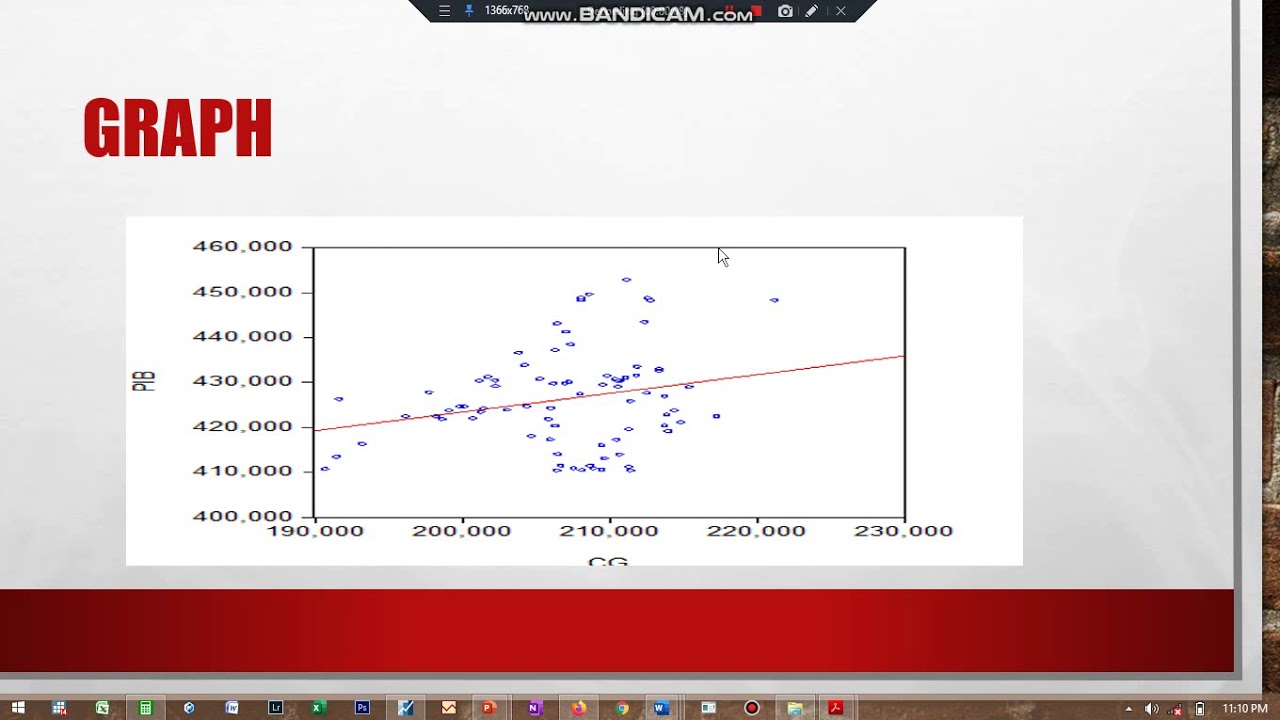Screen dimensions: 1280x720
Task: Launch Photoshop from the taskbar
Action: pyautogui.click(x=362, y=708)
